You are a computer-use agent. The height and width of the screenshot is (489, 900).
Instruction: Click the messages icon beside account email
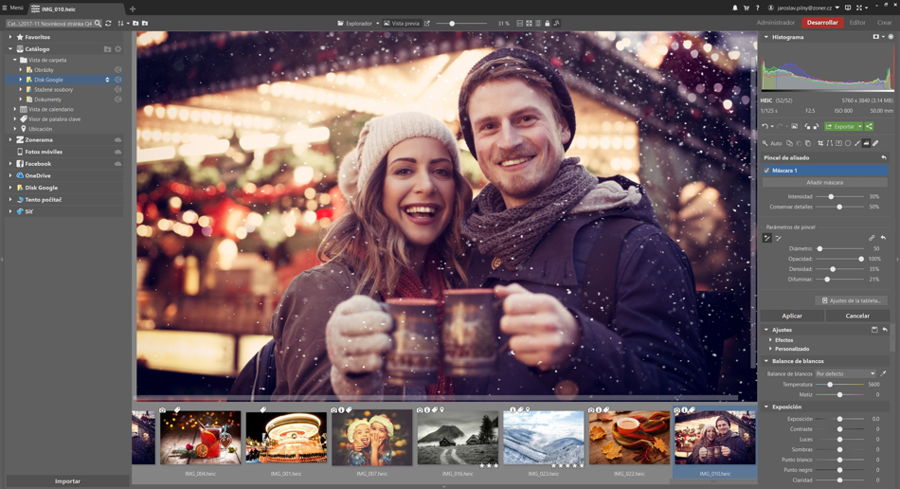pyautogui.click(x=848, y=8)
